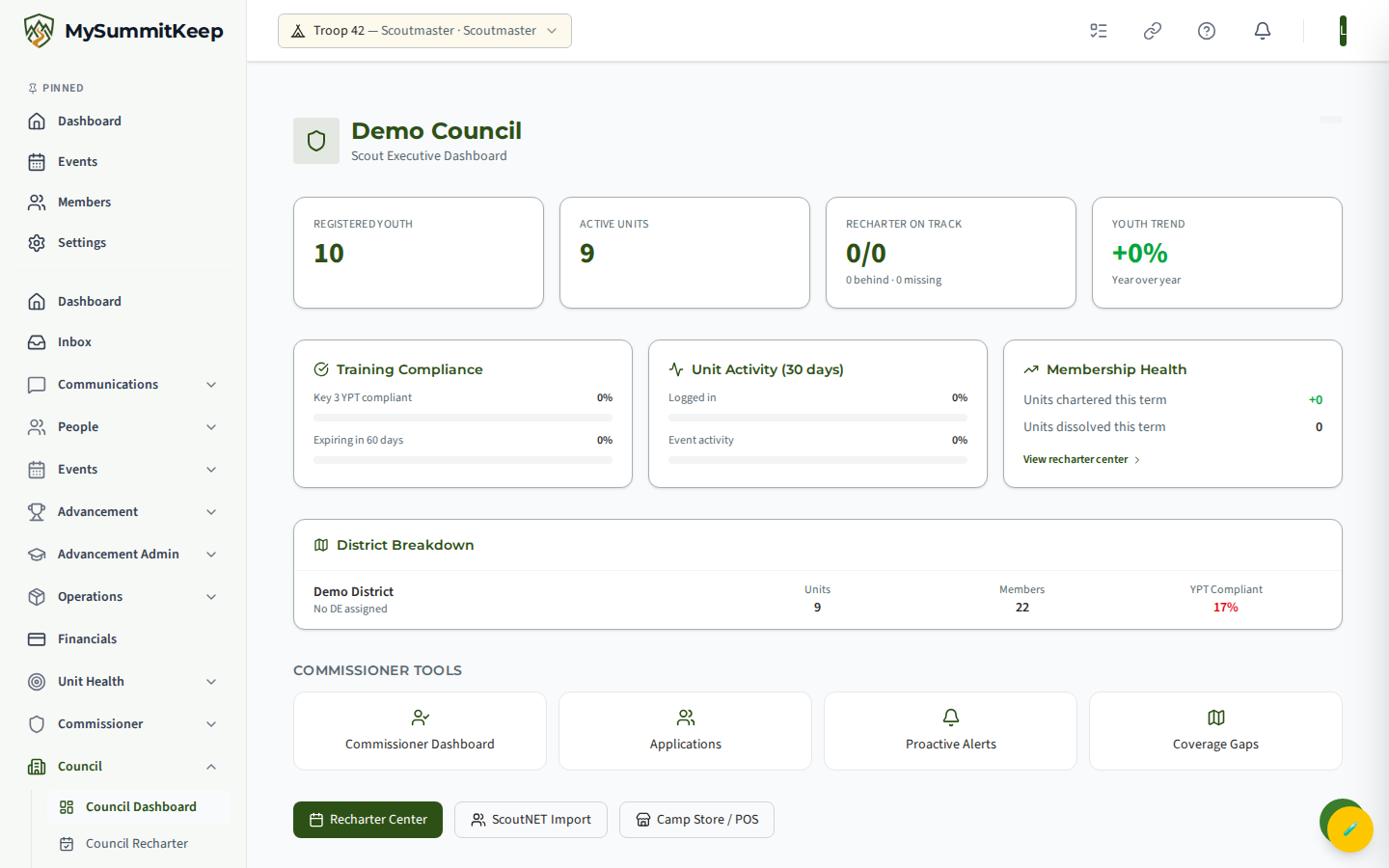This screenshot has width=1389, height=868.
Task: Open the Proactive Alerts tool card
Action: (950, 731)
